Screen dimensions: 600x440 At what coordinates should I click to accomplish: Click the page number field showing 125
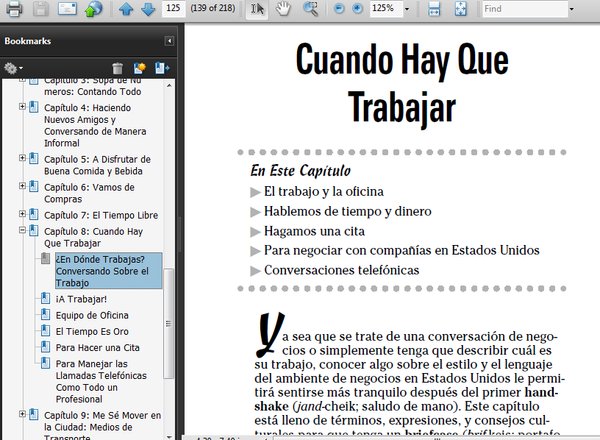pyautogui.click(x=173, y=8)
